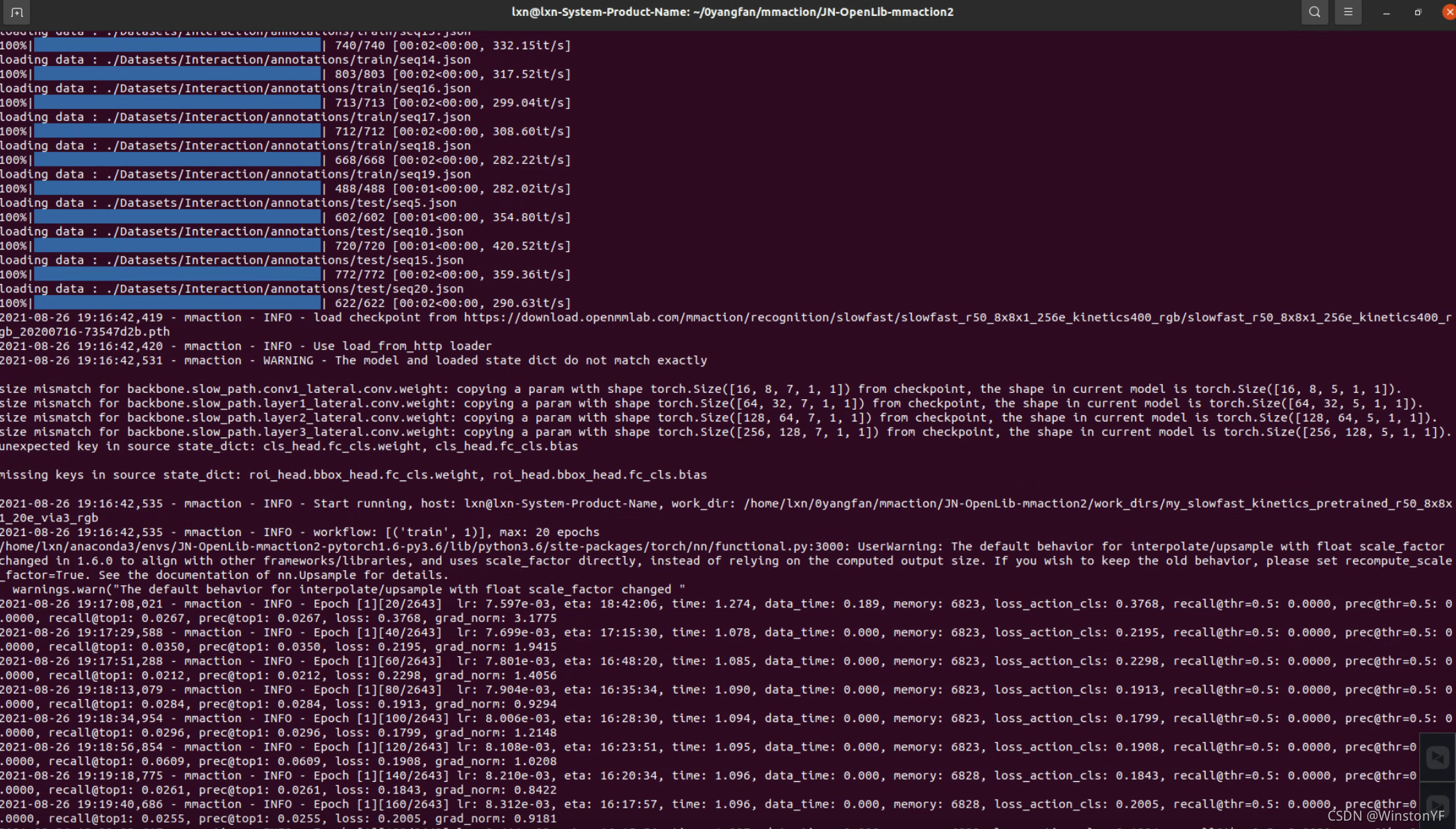Open a new terminal tab
Screen dimensions: 1456x829
[x=17, y=12]
